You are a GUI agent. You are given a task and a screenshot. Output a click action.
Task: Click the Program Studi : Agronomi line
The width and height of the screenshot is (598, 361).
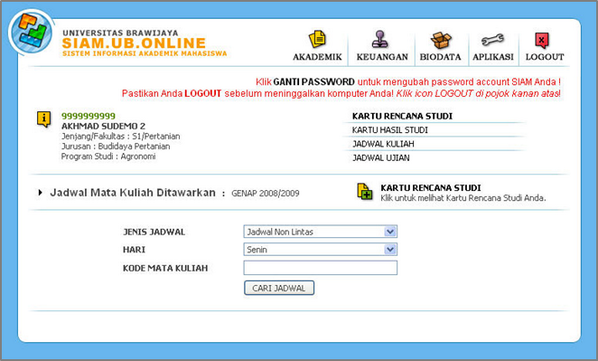coord(108,157)
